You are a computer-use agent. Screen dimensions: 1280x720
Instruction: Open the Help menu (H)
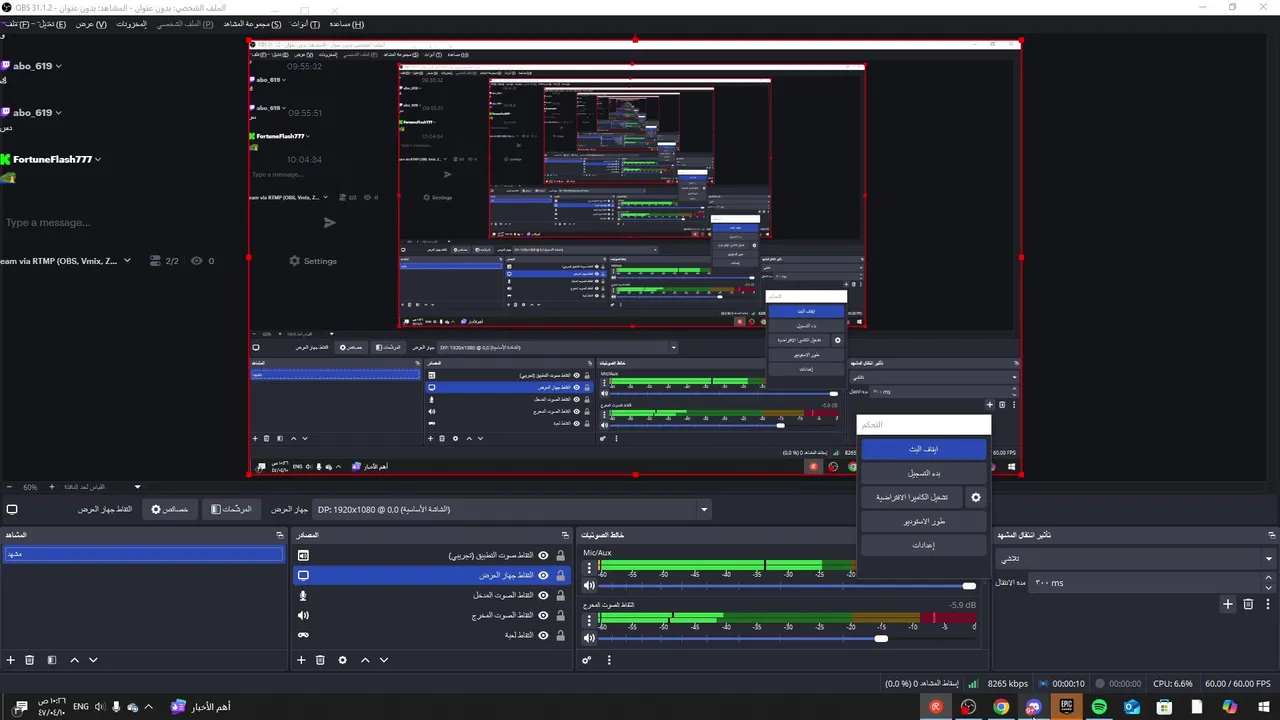tap(346, 24)
